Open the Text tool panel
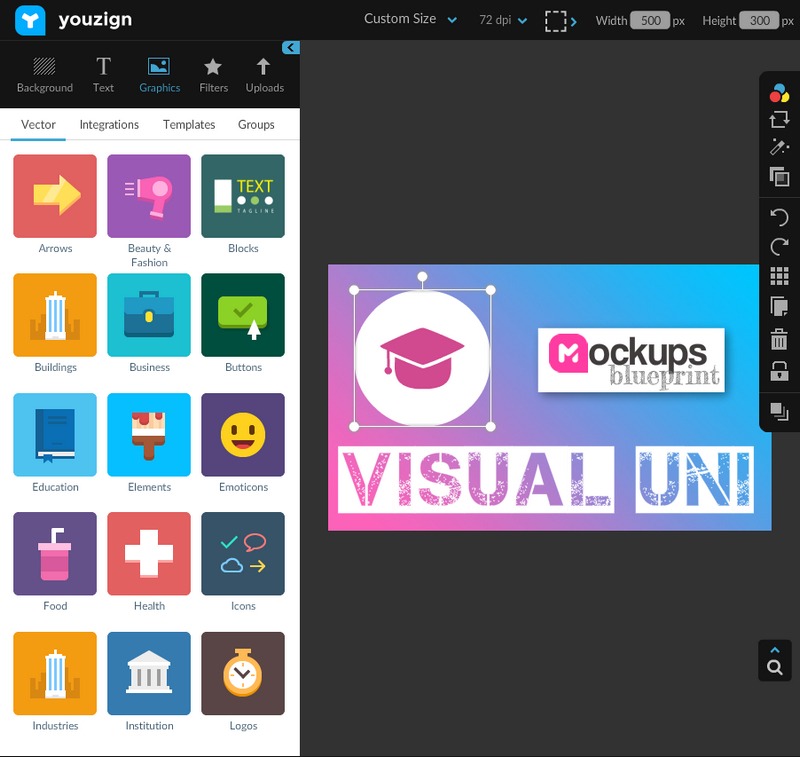The width and height of the screenshot is (800, 757). click(103, 75)
